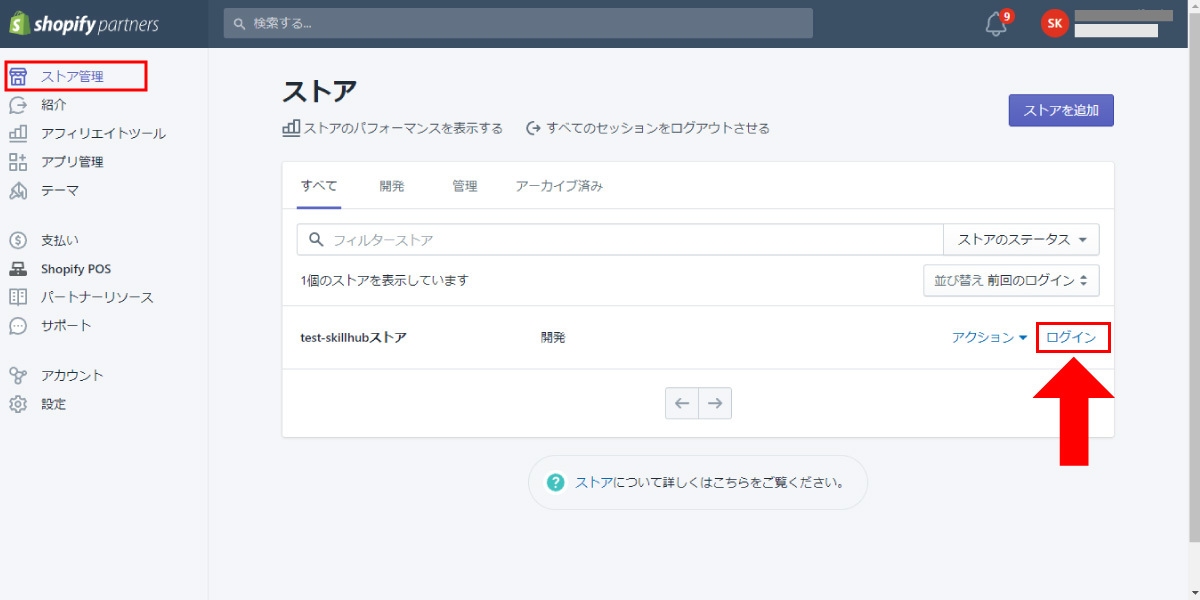Open 支払い in the sidebar

point(60,240)
